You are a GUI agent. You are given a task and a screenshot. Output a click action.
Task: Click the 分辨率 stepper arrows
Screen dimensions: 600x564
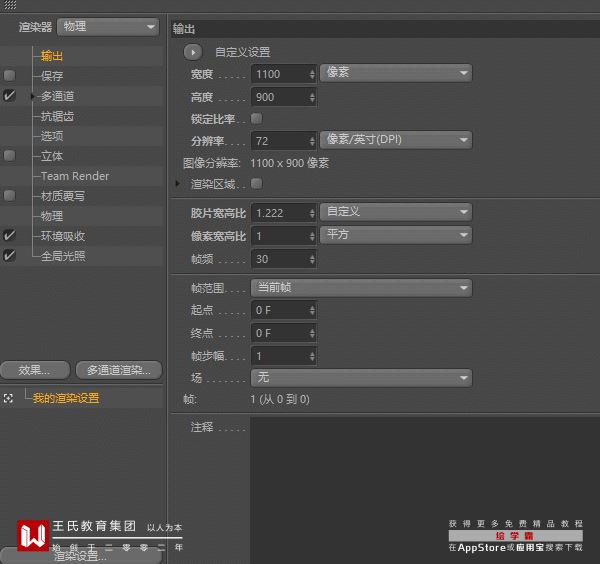[x=312, y=142]
